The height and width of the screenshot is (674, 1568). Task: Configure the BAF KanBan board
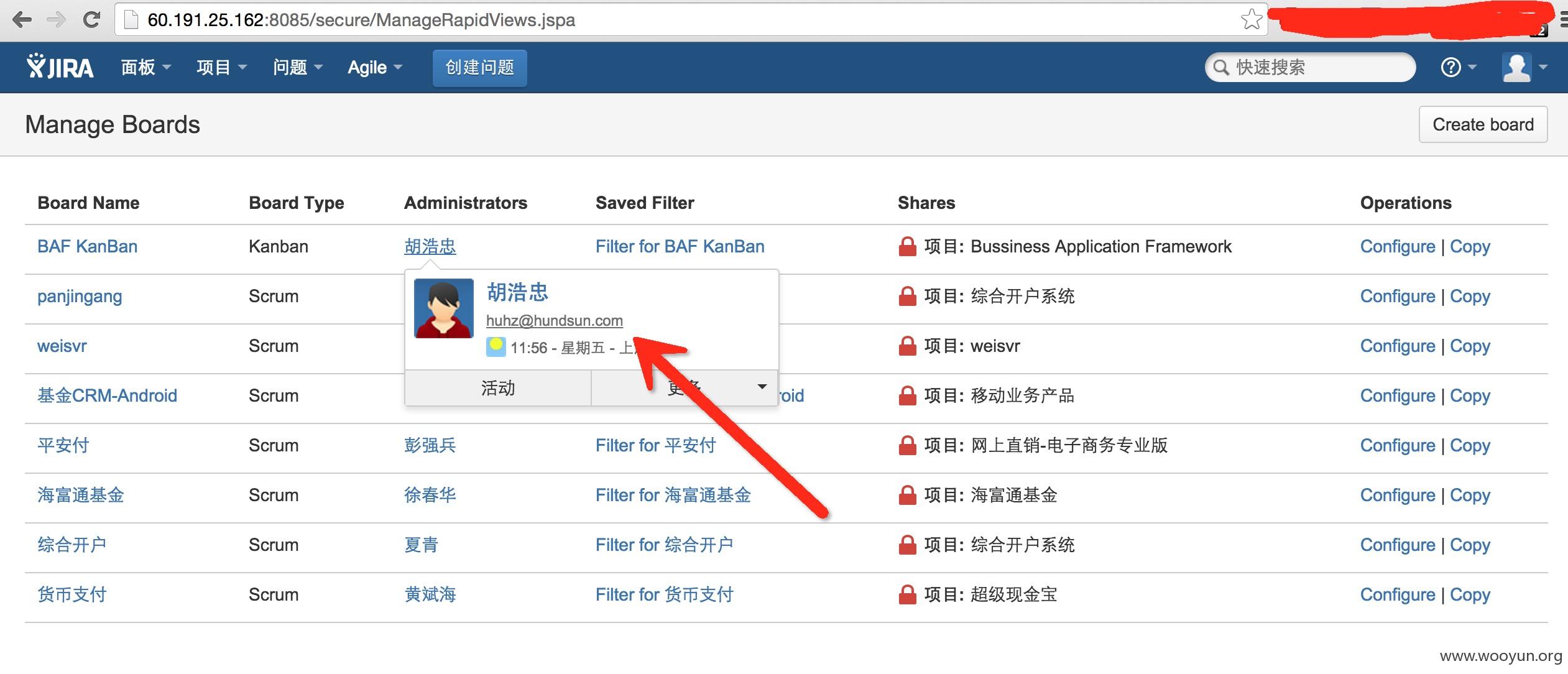tap(1398, 247)
